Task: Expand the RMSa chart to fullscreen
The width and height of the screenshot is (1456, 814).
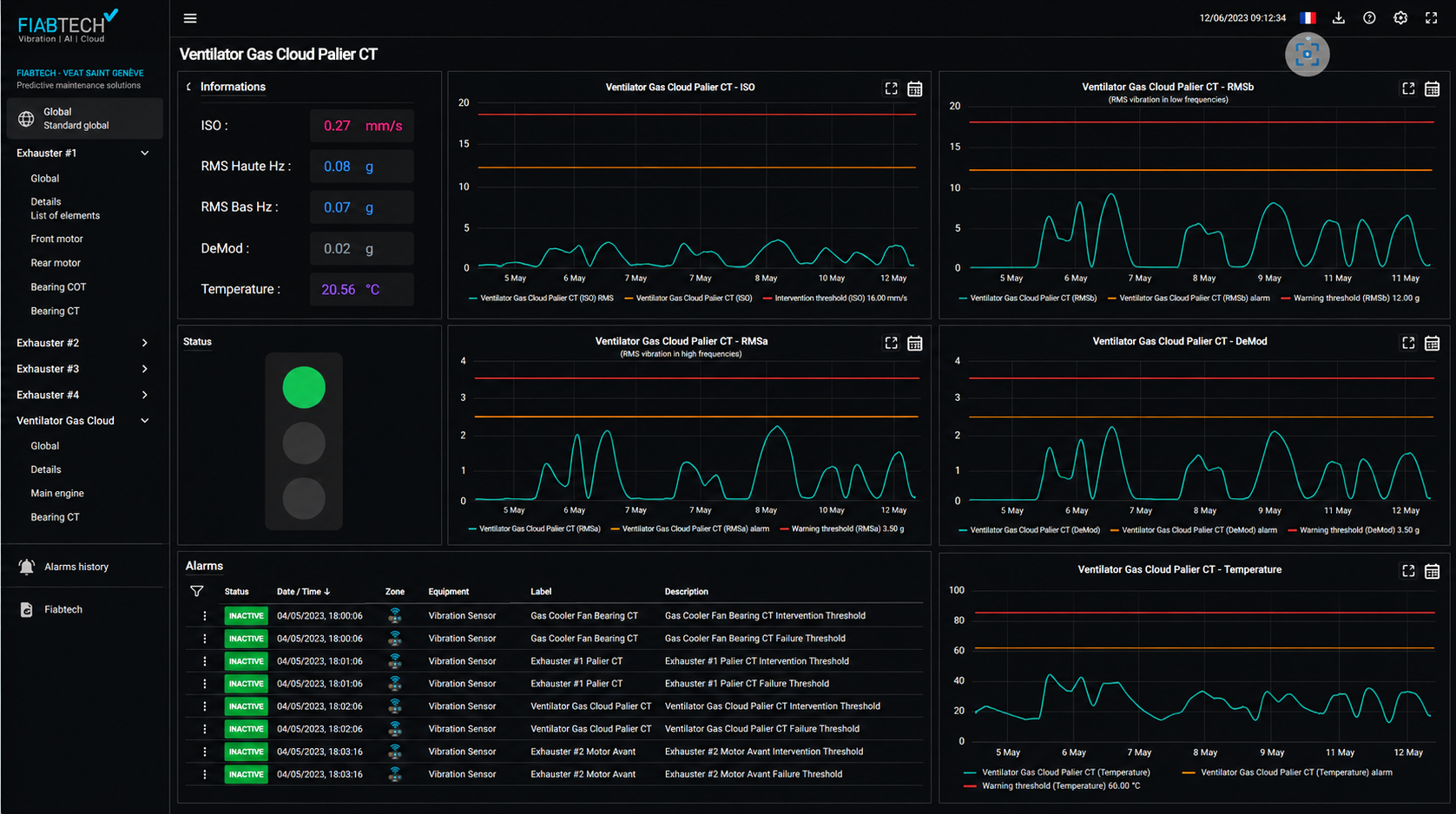Action: [x=891, y=344]
